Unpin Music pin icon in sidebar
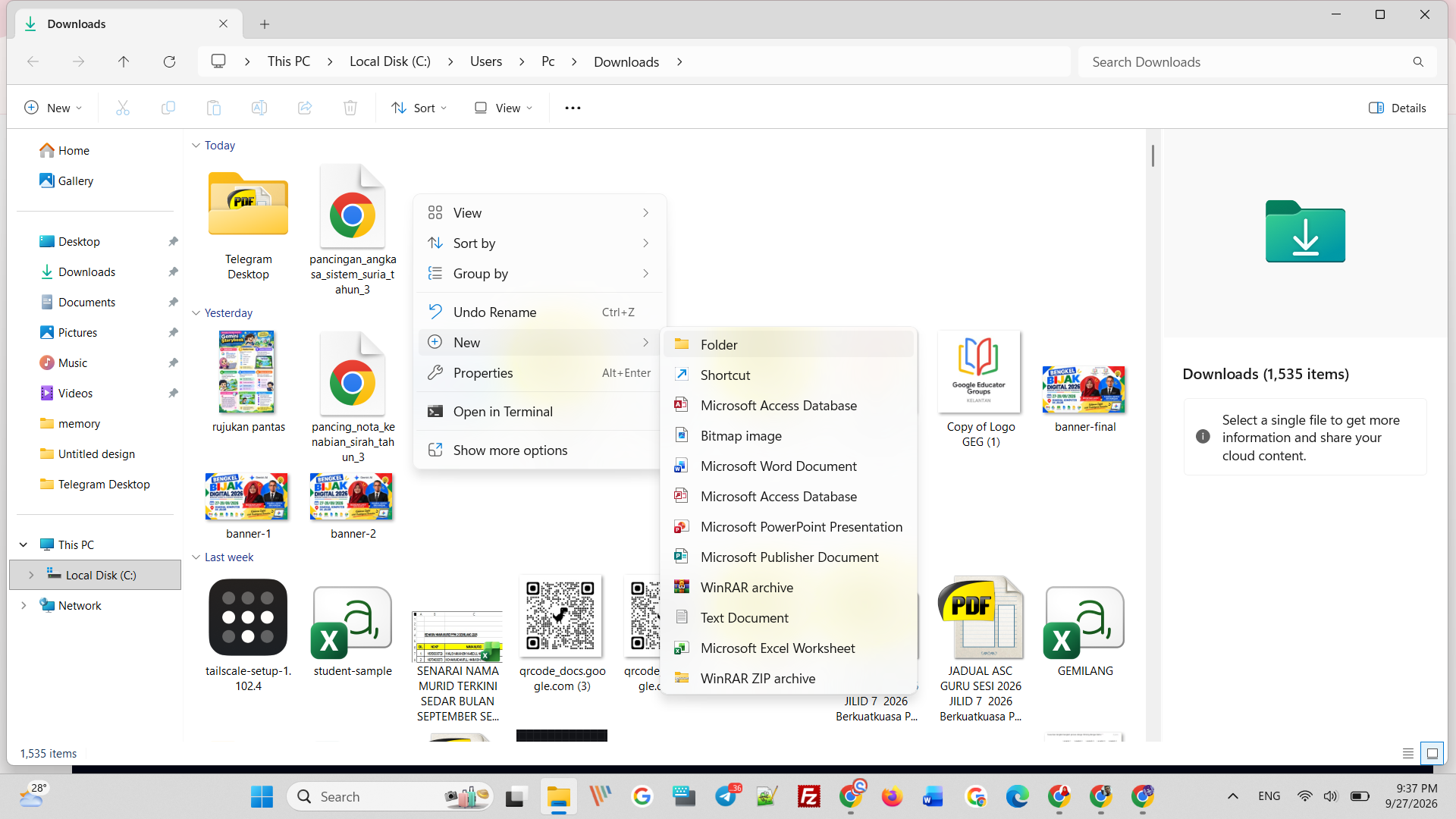 (x=173, y=362)
